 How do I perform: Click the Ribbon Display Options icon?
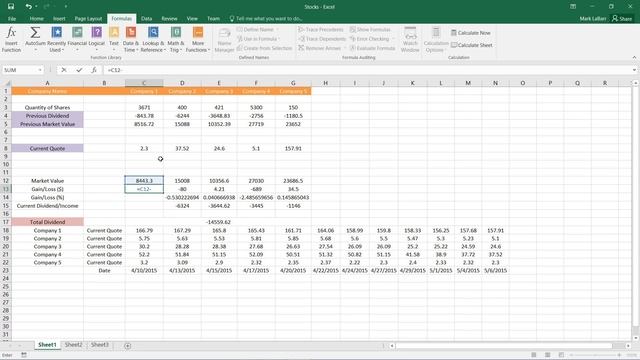pos(573,7)
